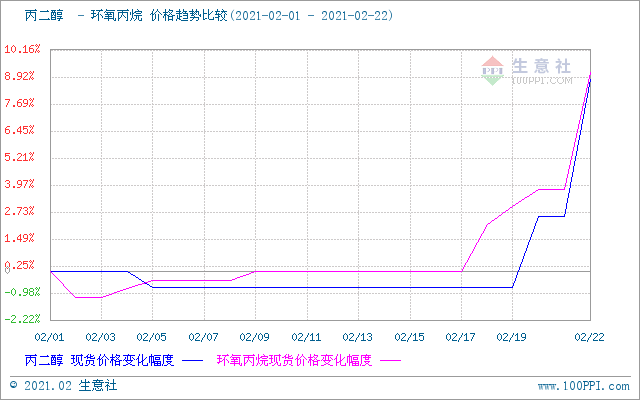Click the 2.73% y-axis label

tap(20, 211)
